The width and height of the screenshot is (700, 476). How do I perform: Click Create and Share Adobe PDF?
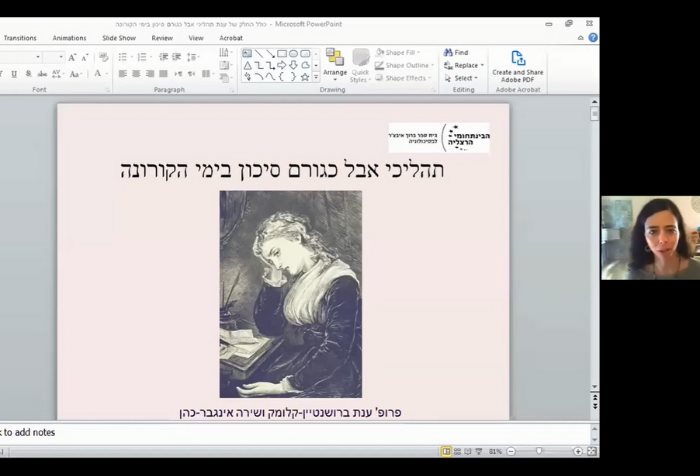click(x=518, y=66)
